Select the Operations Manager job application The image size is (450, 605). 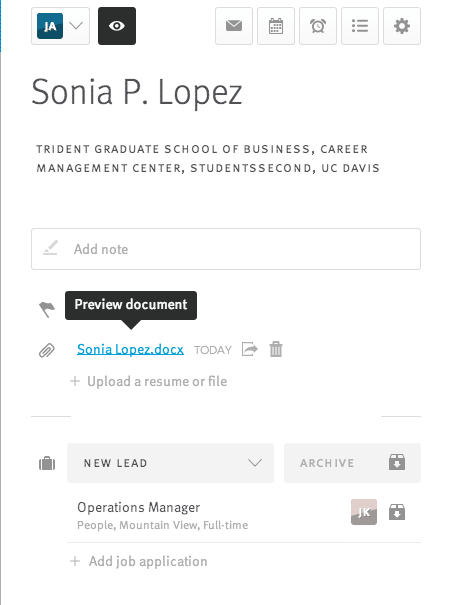pyautogui.click(x=162, y=515)
